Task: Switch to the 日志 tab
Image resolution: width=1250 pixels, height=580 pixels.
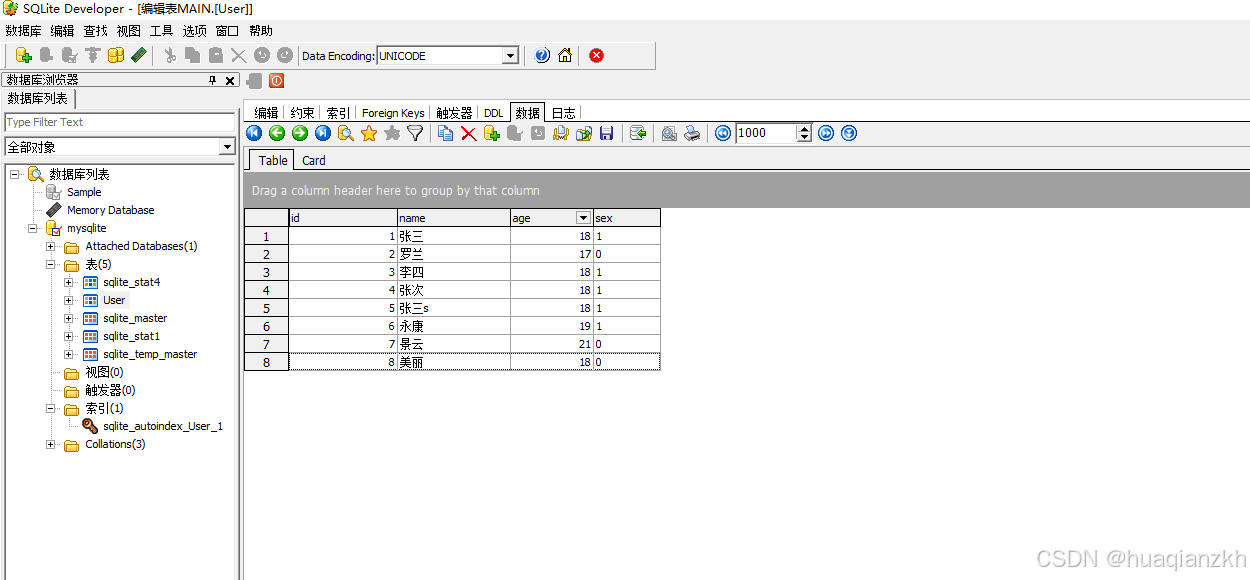Action: pos(564,113)
